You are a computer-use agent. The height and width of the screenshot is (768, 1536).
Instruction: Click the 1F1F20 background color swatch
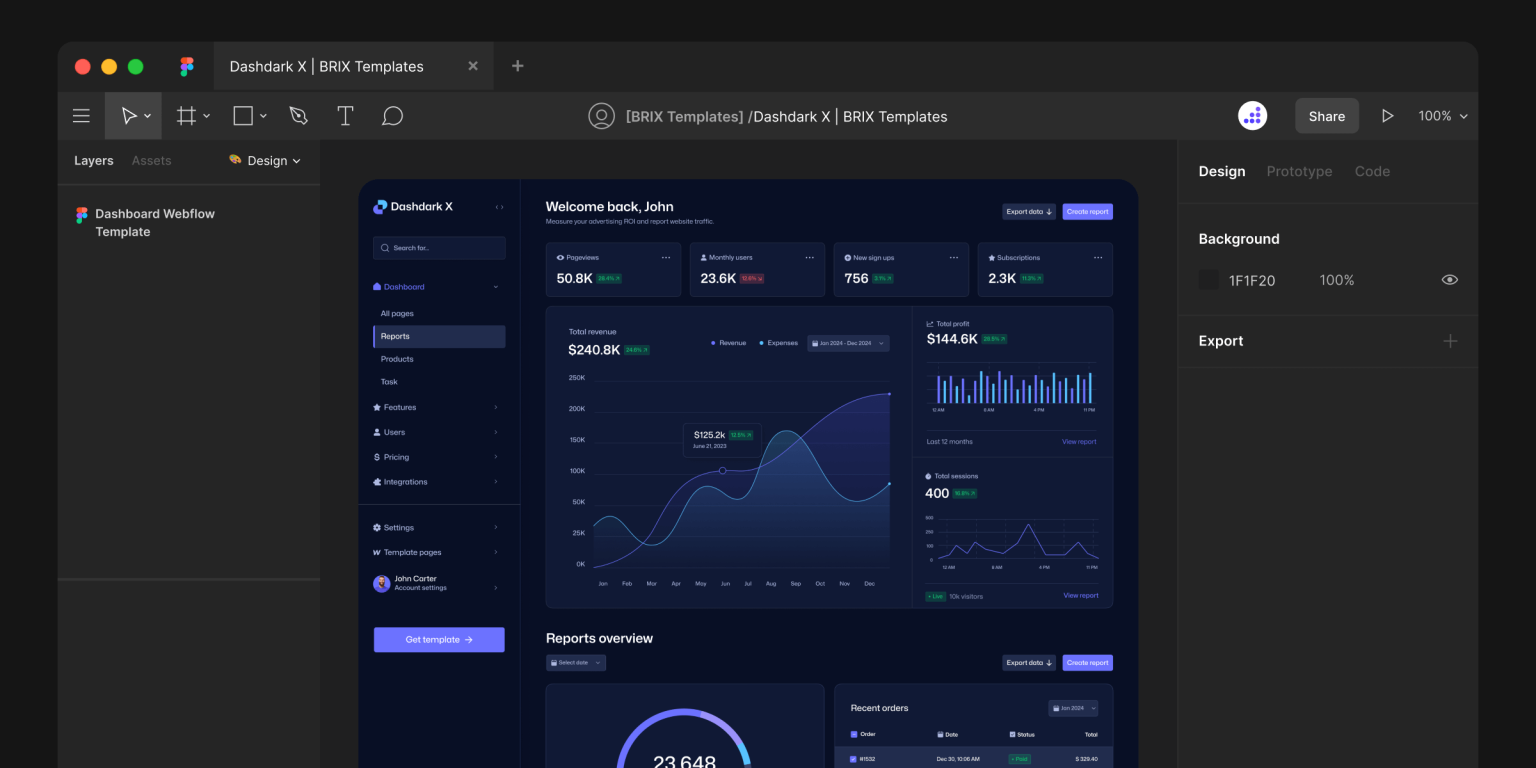[1208, 279]
